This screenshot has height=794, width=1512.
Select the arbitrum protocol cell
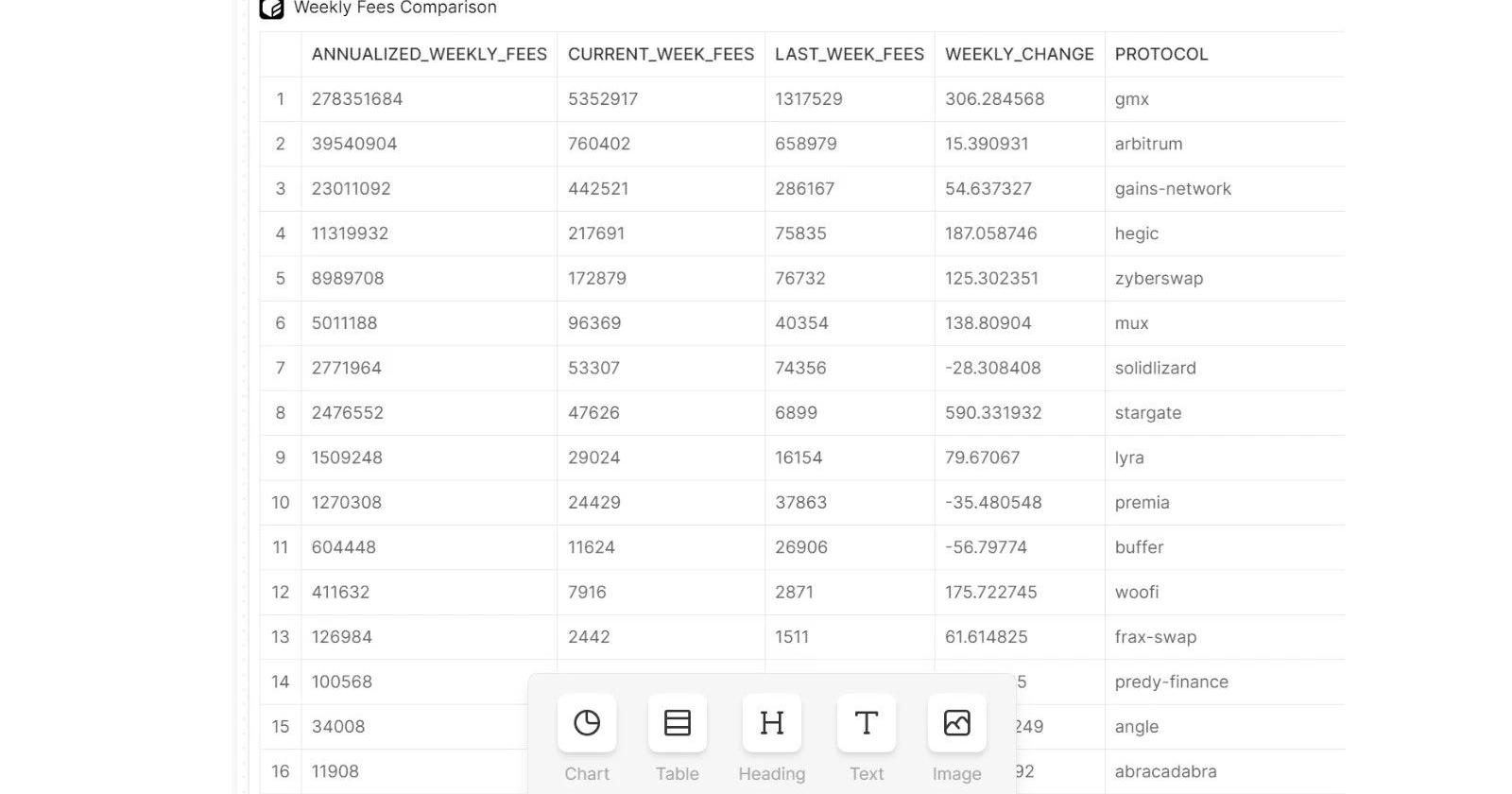pos(1148,144)
